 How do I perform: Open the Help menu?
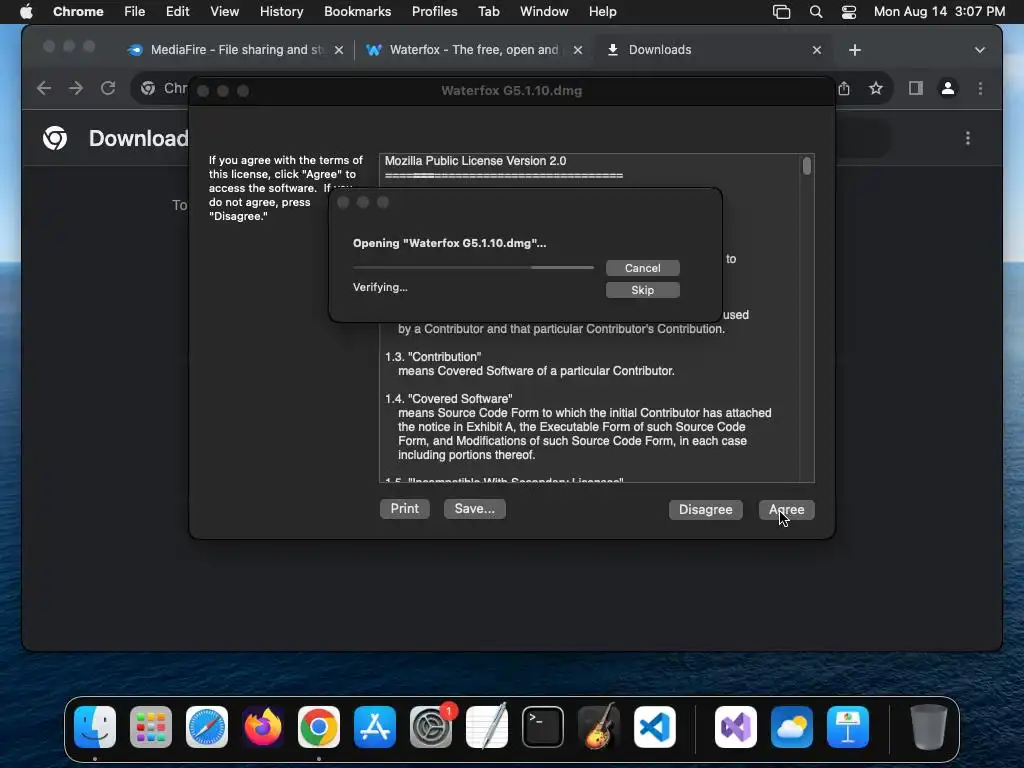pyautogui.click(x=602, y=12)
